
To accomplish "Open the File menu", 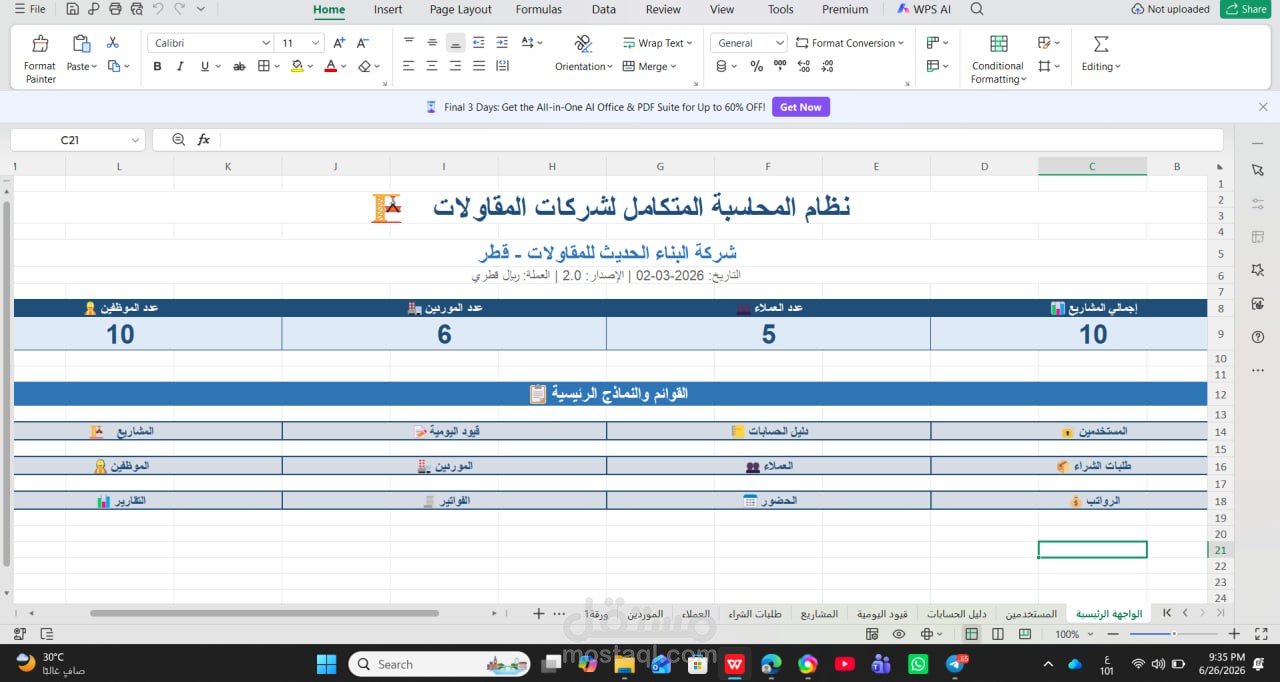I will pos(30,9).
